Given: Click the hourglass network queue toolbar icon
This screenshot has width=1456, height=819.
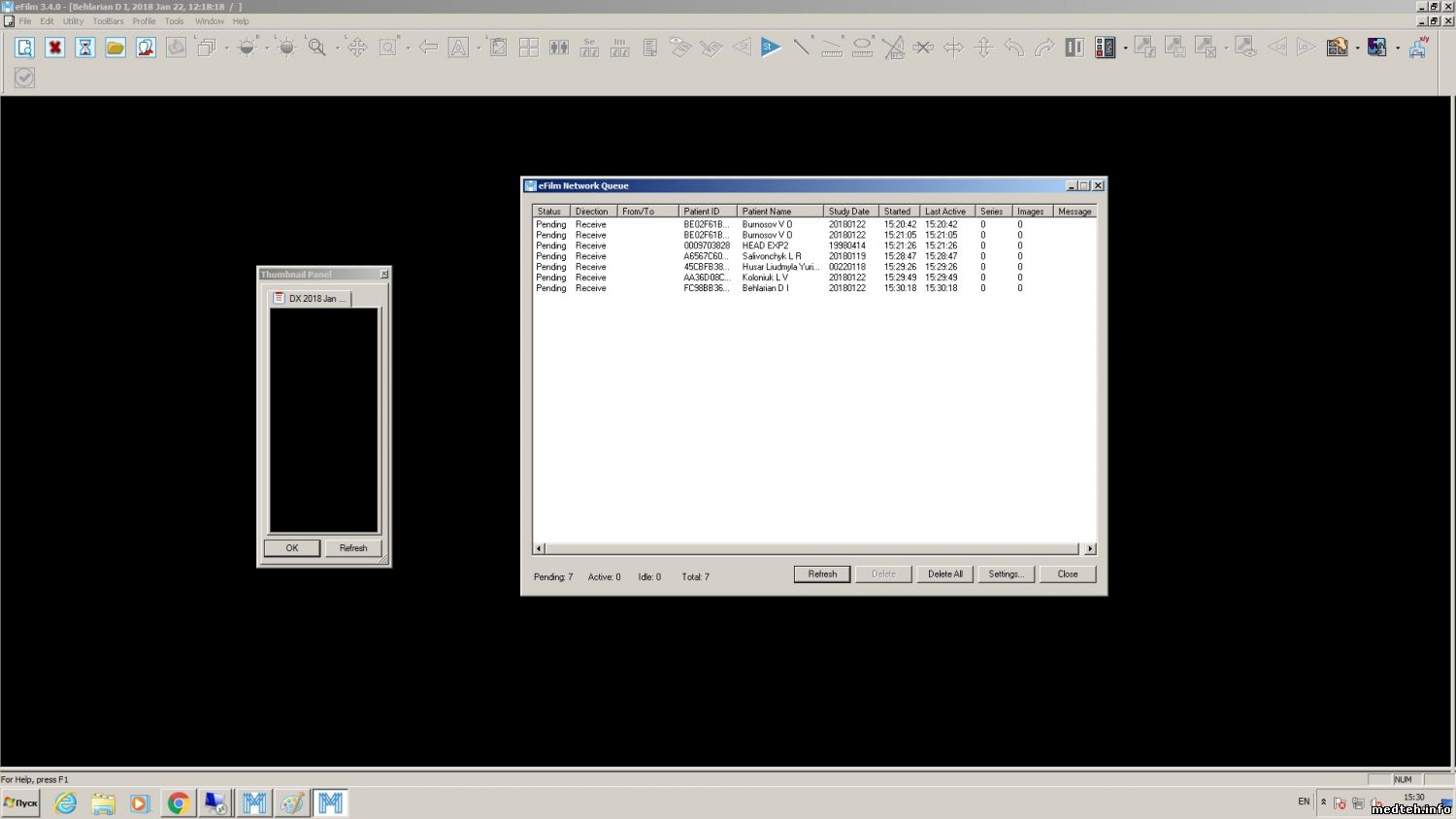Looking at the screenshot, I should click(85, 47).
